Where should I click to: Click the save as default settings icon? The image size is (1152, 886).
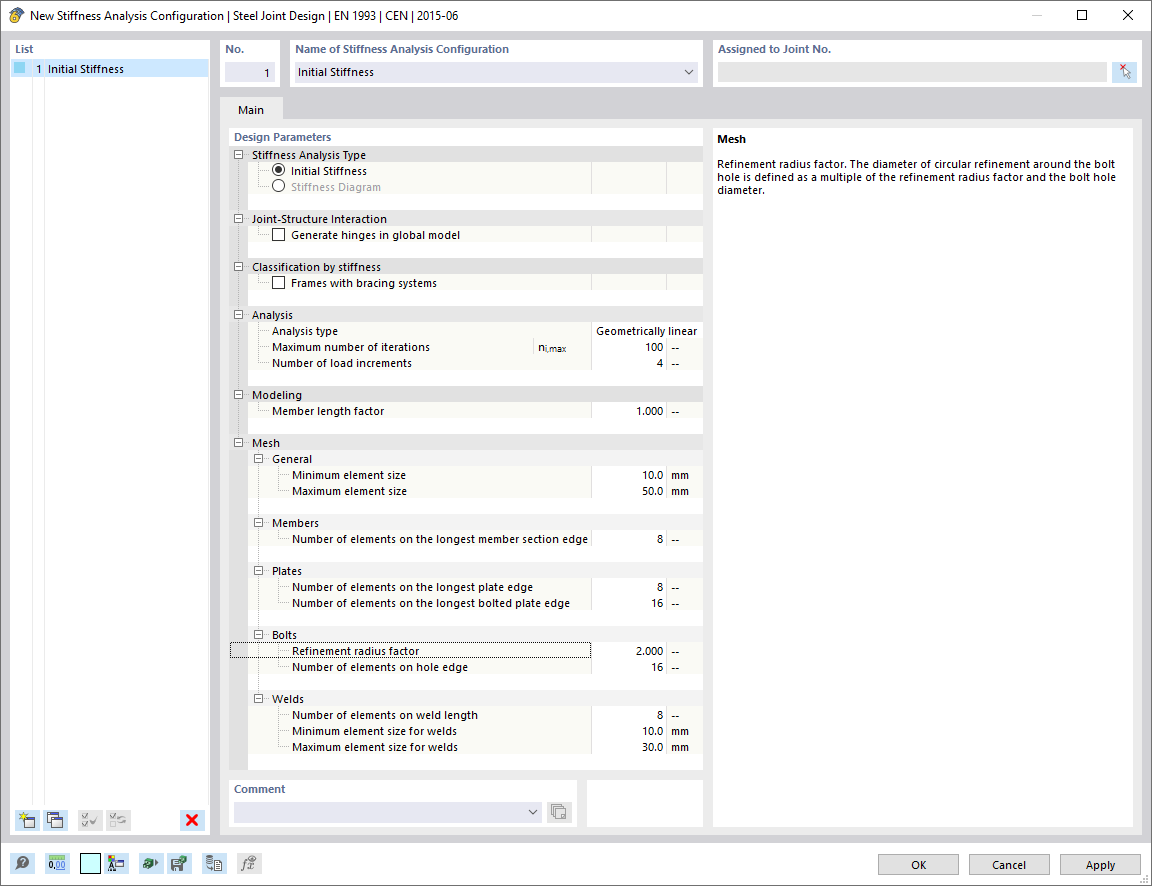179,863
